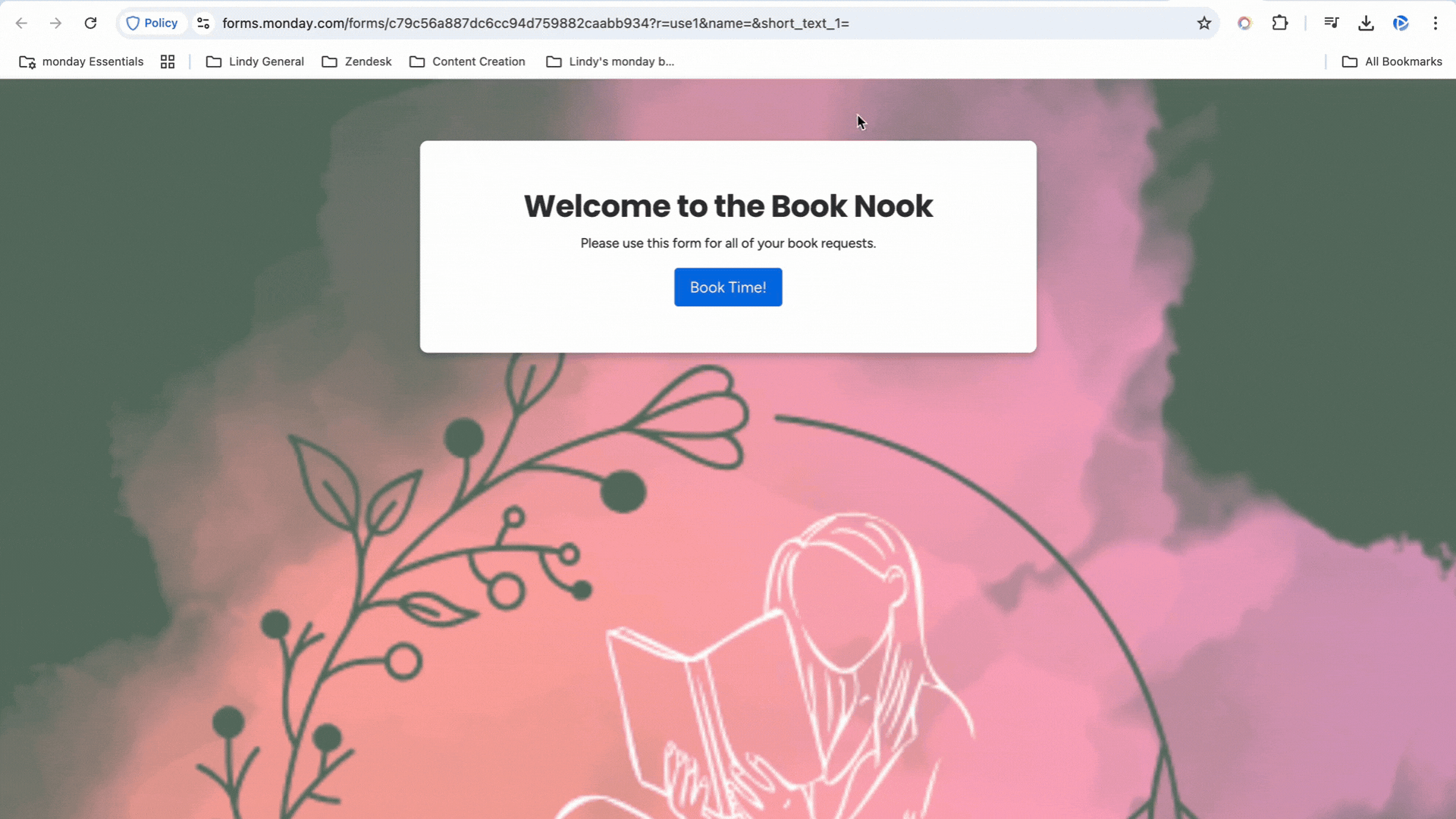The height and width of the screenshot is (819, 1456).
Task: Click the Book Time! button
Action: (728, 287)
